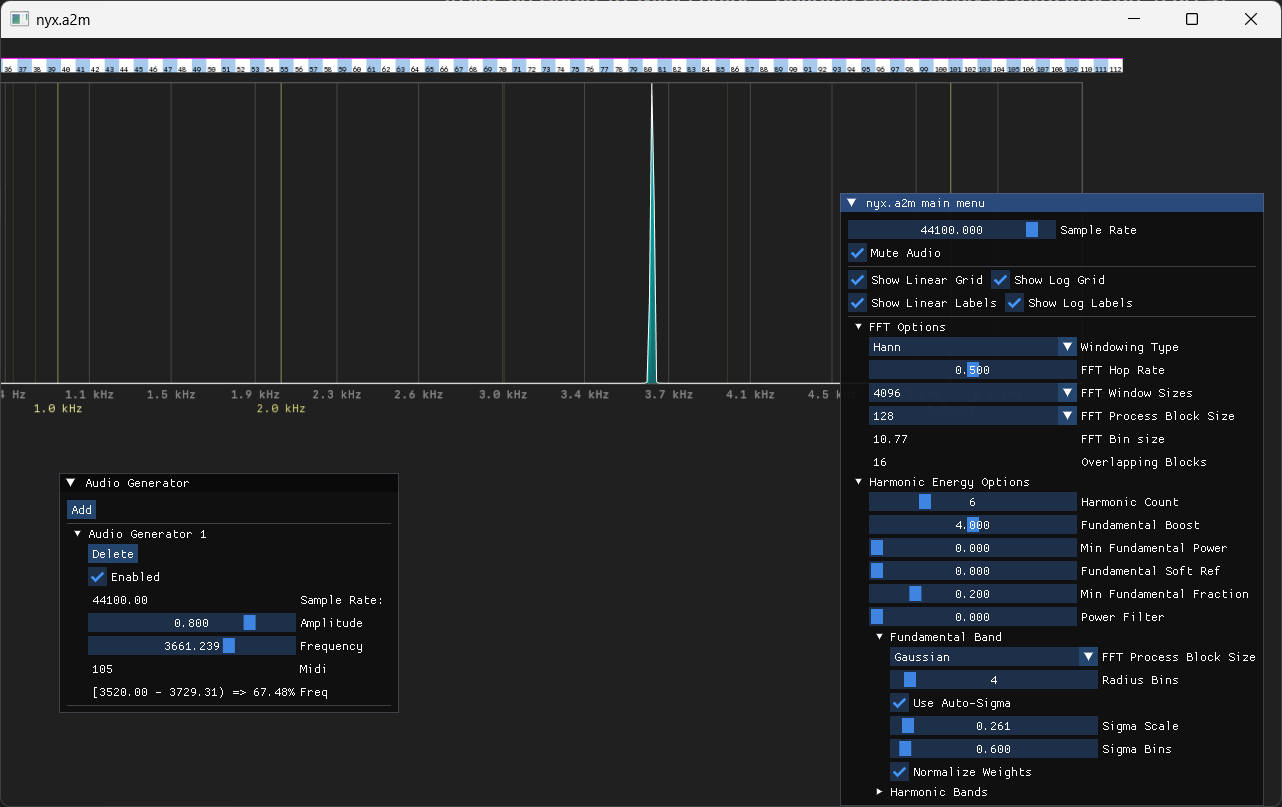The width and height of the screenshot is (1282, 807).
Task: Collapse the Harmonic Energy Options section
Action: tap(858, 481)
